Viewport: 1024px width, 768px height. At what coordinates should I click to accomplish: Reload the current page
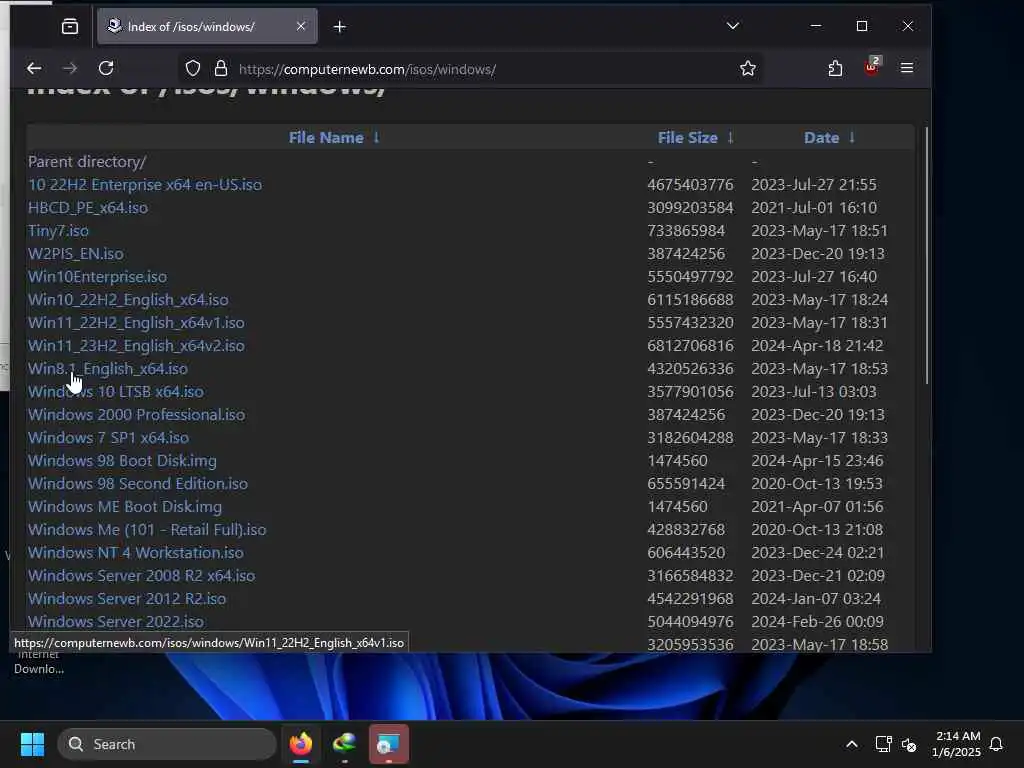[x=106, y=68]
